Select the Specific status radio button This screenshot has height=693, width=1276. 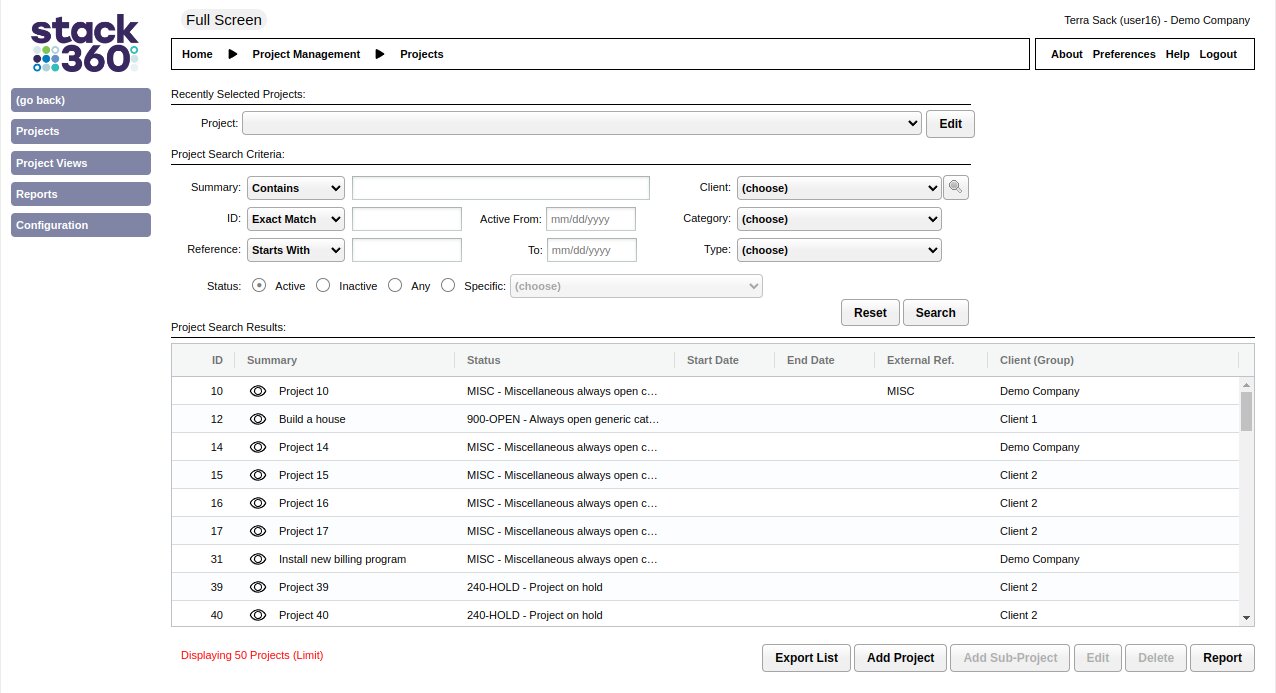(x=448, y=285)
